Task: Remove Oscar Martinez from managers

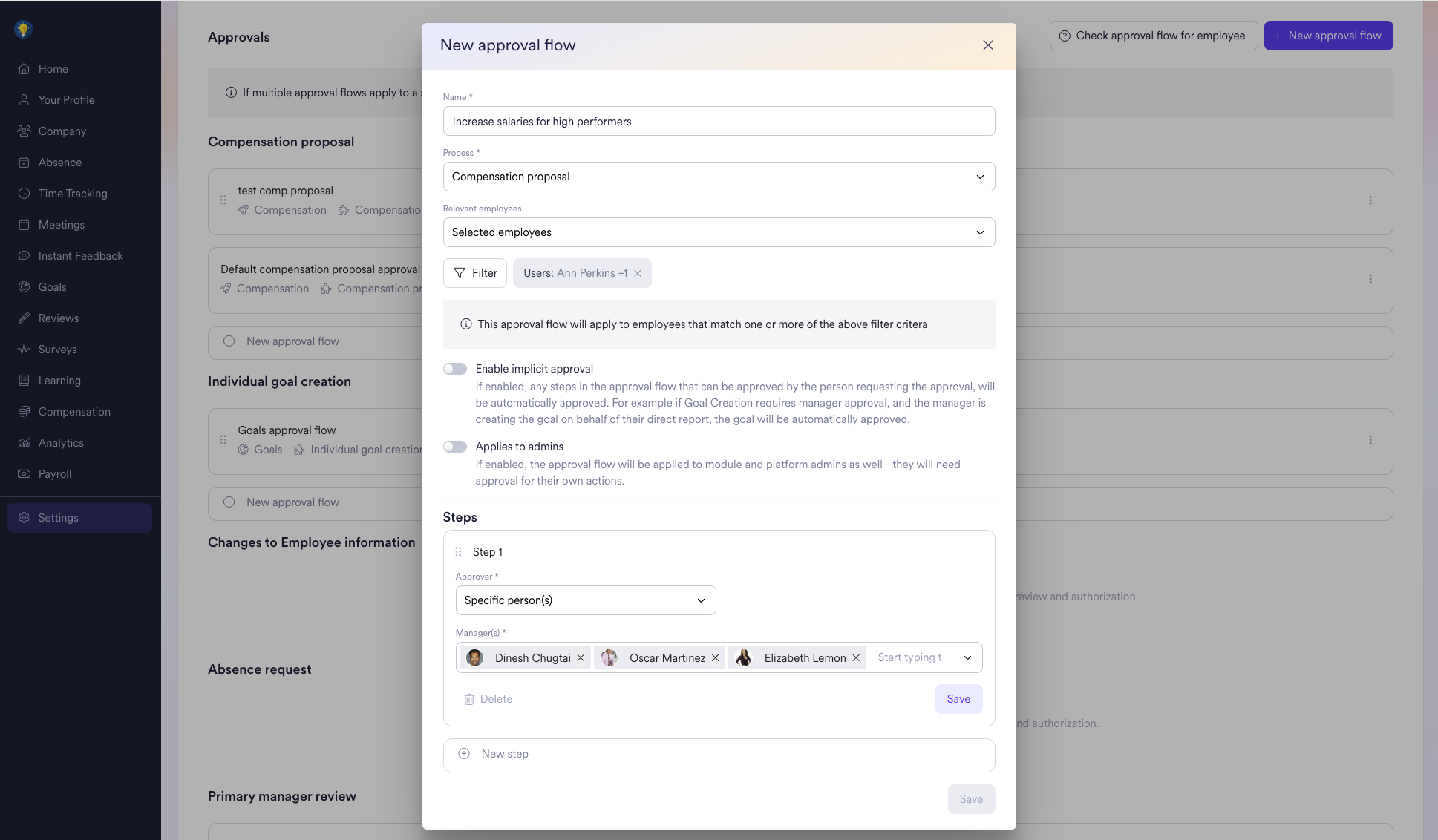Action: [716, 658]
